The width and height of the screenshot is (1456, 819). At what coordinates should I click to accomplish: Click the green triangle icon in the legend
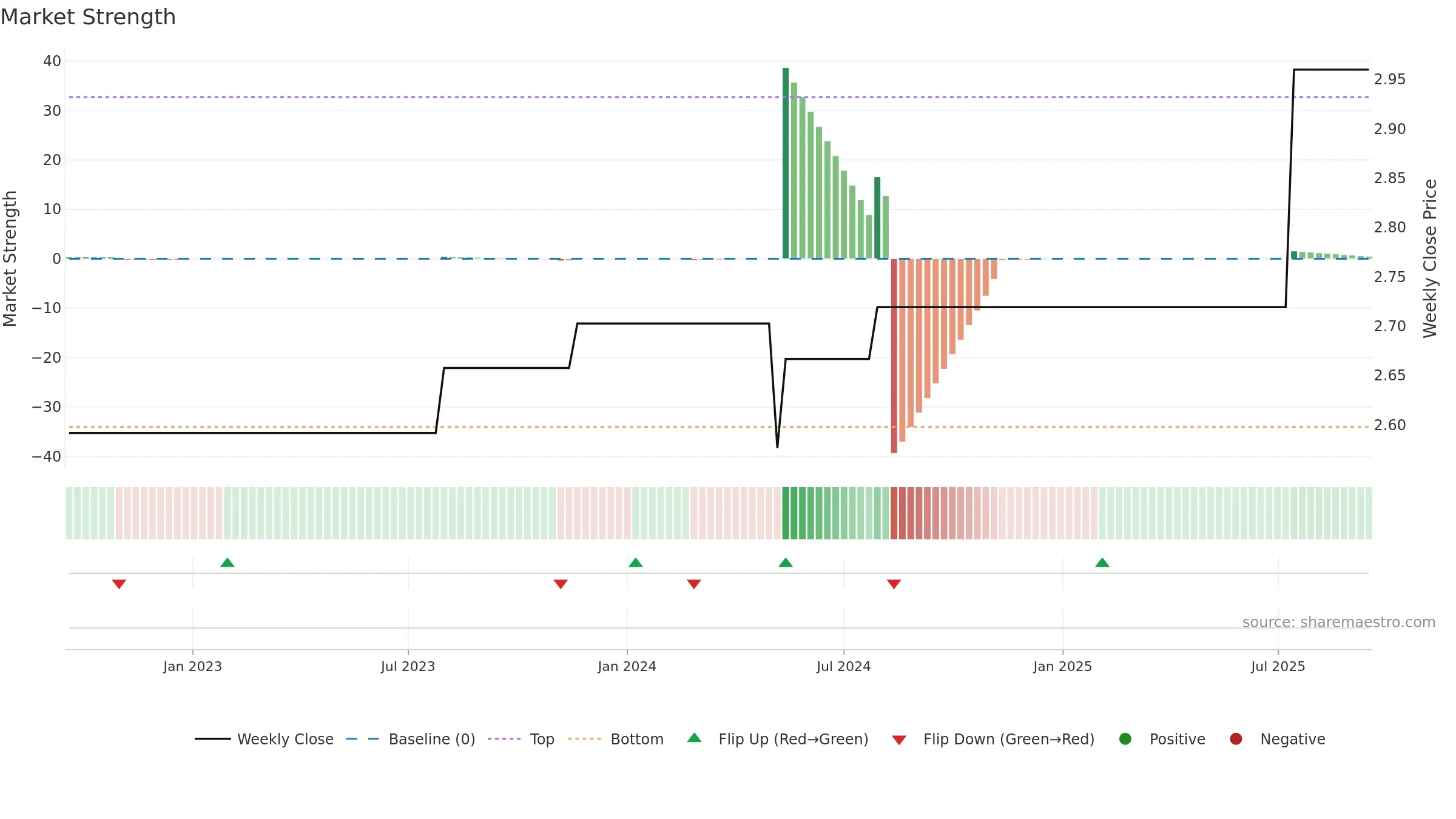(695, 738)
